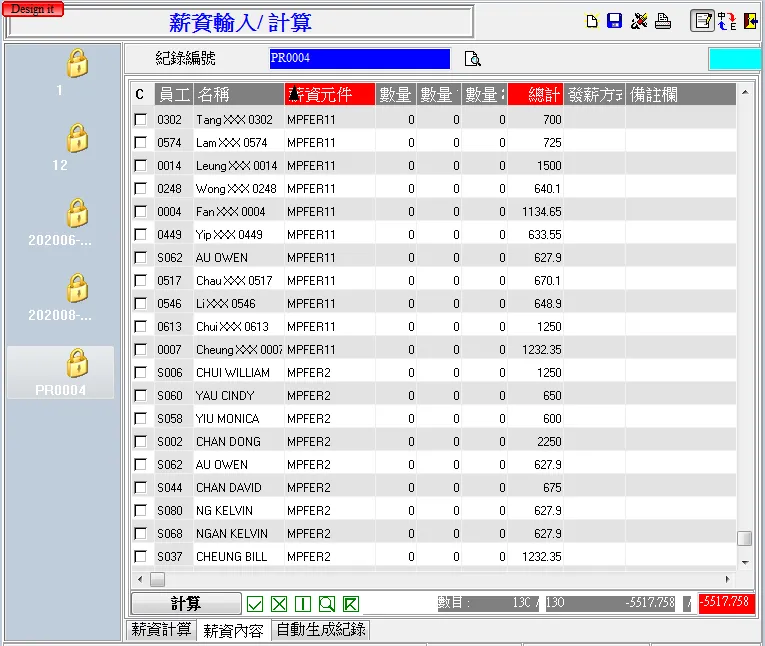765x646 pixels.
Task: Click the new record icon
Action: tap(592, 21)
